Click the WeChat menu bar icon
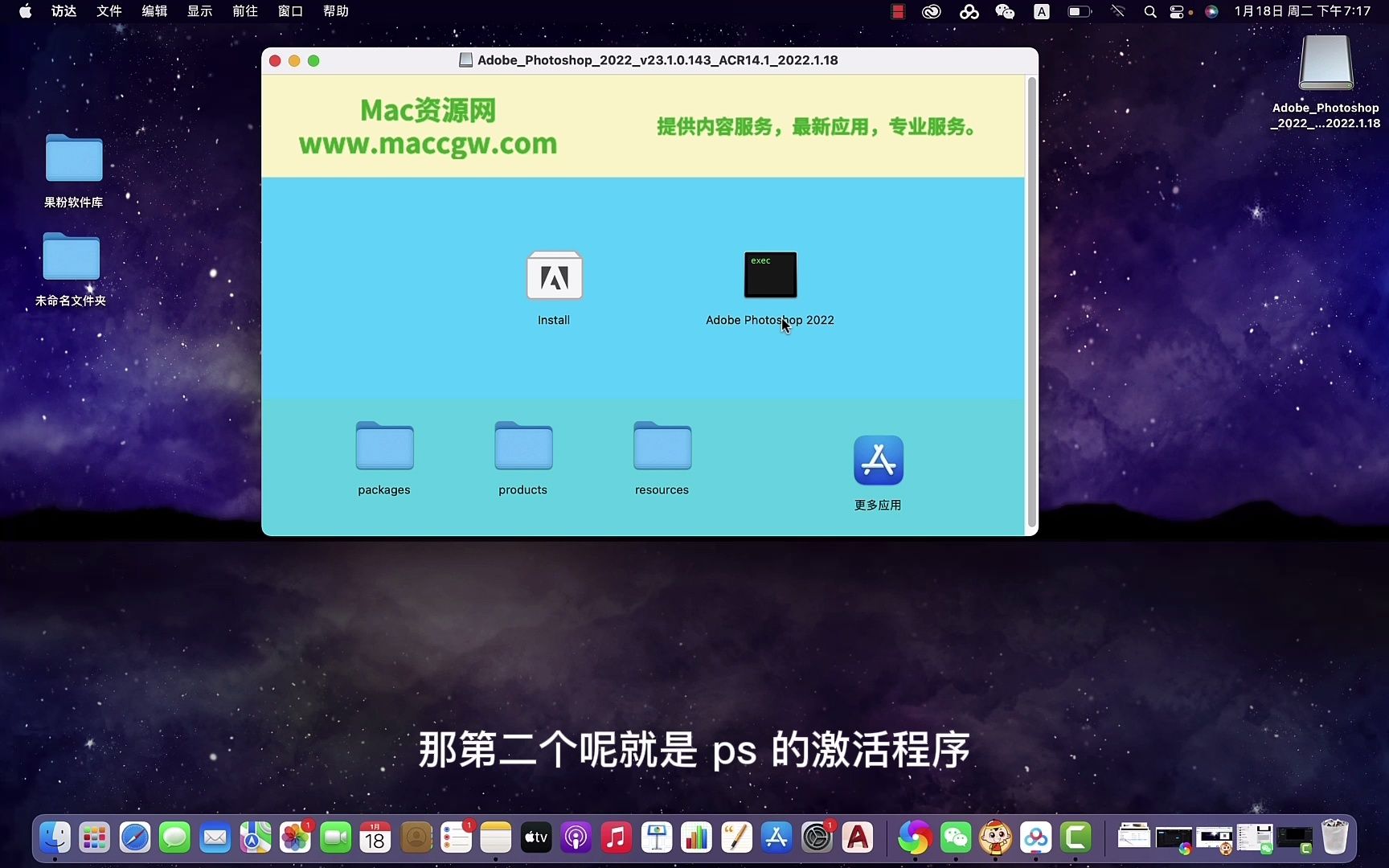Image resolution: width=1389 pixels, height=868 pixels. 1005,11
